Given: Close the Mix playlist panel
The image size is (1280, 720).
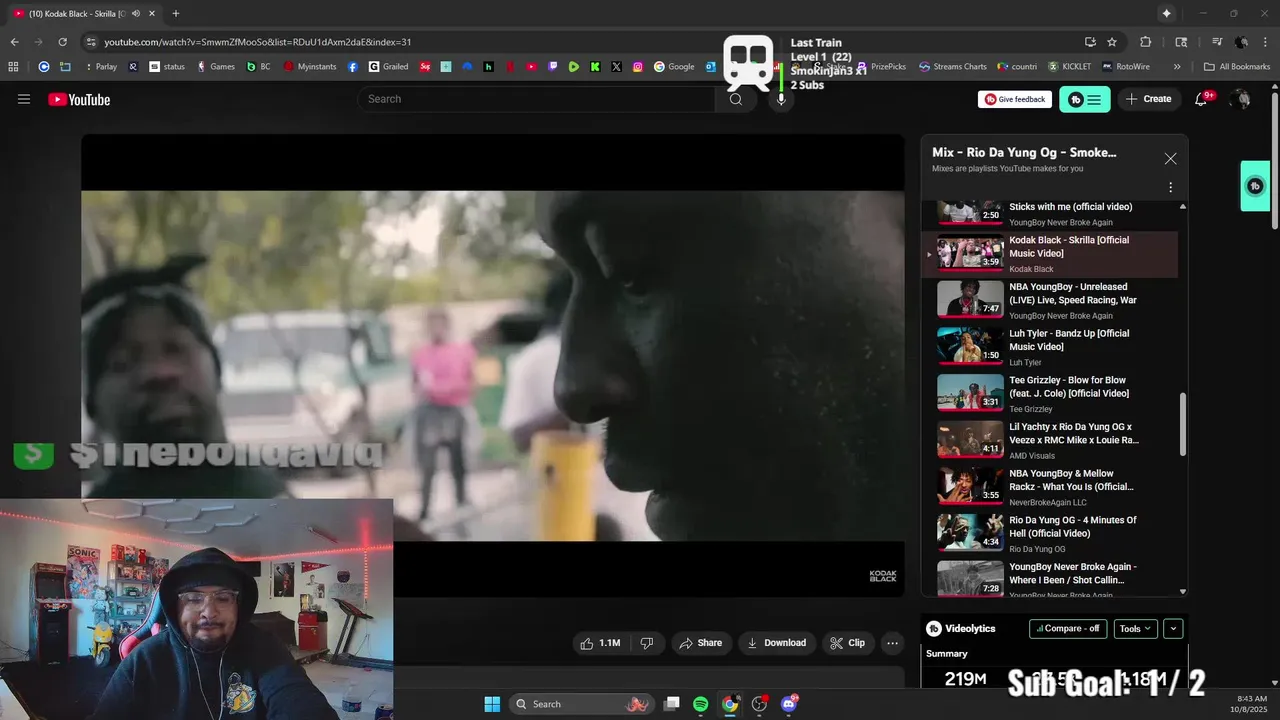Looking at the screenshot, I should click(1170, 159).
